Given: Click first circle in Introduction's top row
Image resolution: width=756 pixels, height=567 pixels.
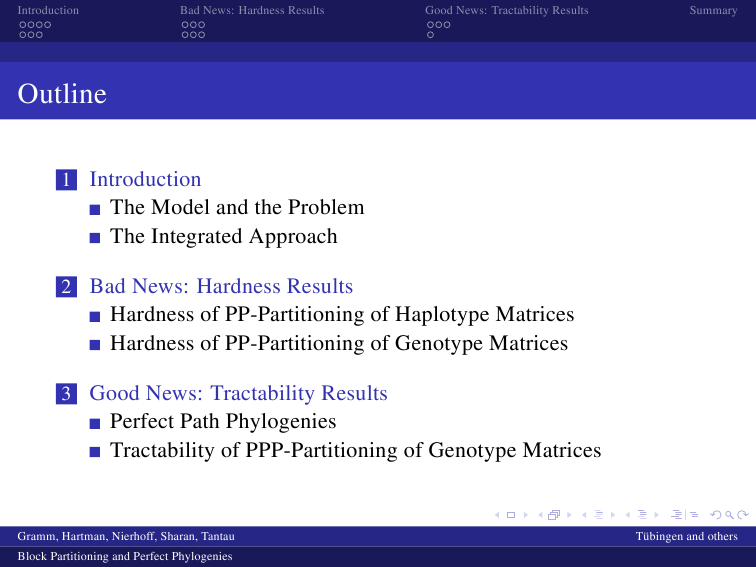Looking at the screenshot, I should (23, 25).
